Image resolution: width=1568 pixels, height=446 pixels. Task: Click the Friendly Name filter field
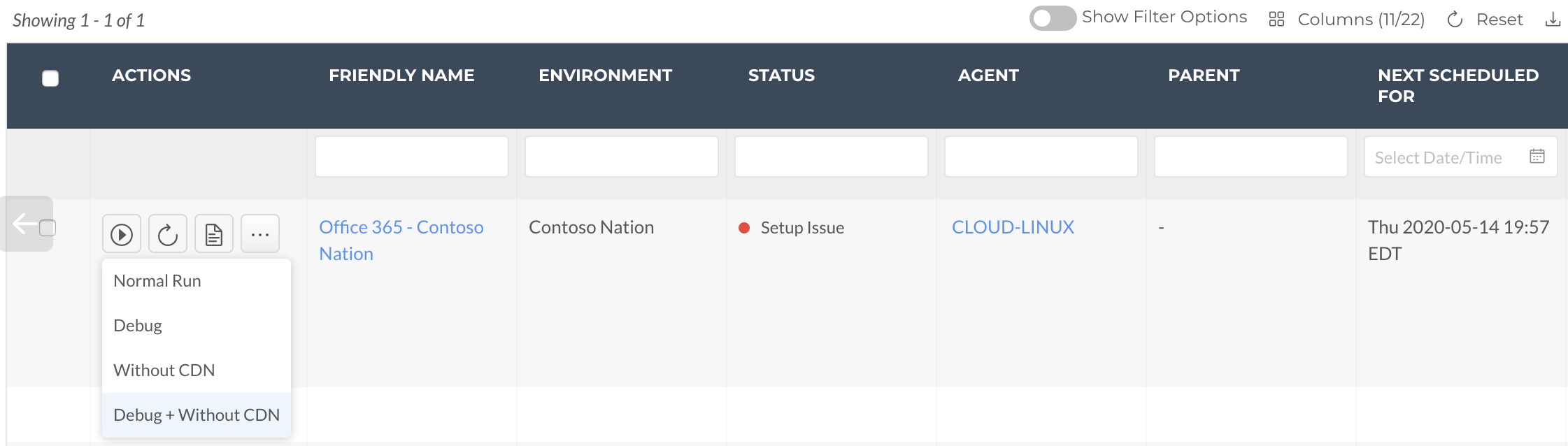point(412,157)
